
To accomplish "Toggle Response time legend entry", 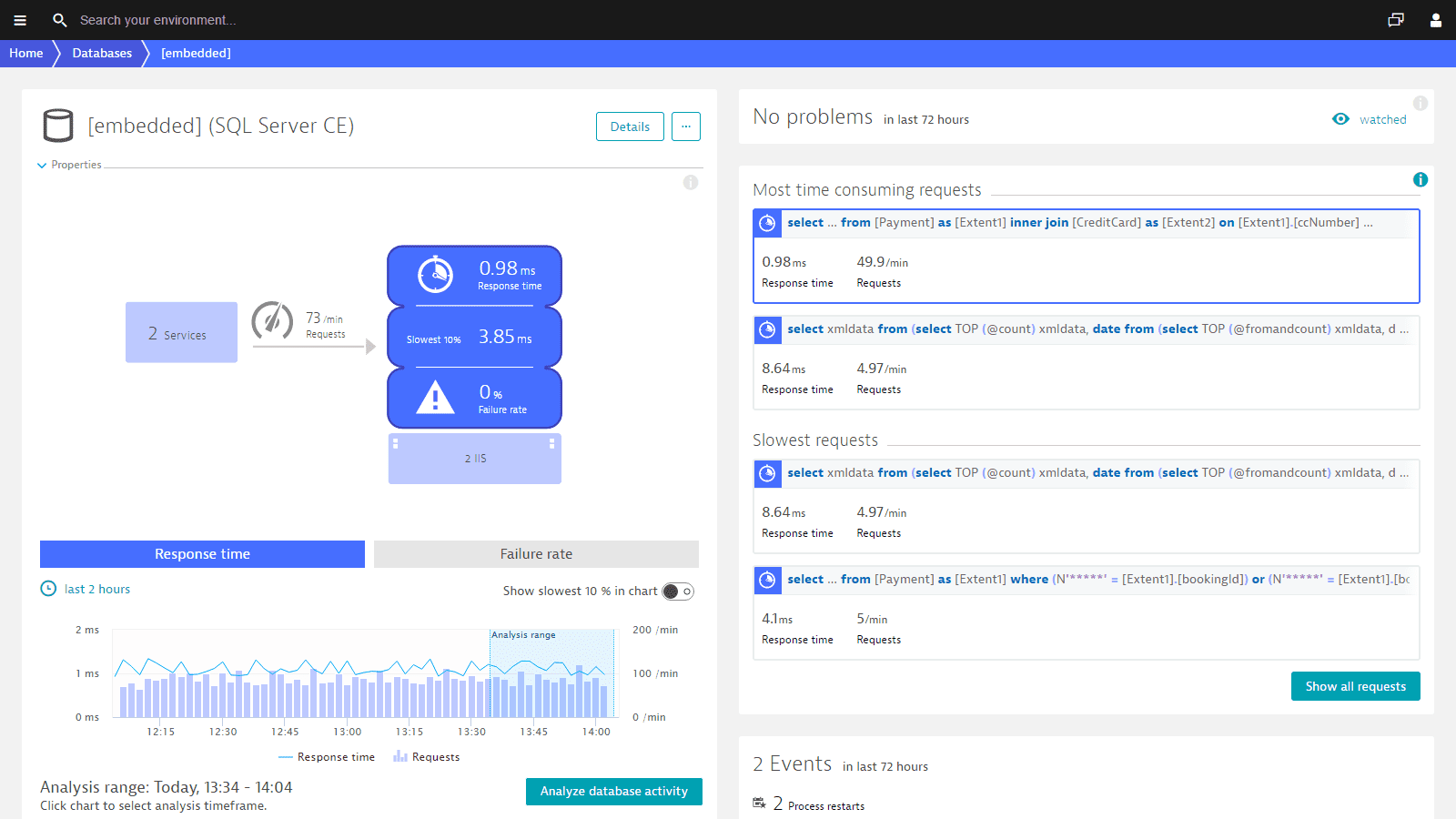I will pos(327,757).
